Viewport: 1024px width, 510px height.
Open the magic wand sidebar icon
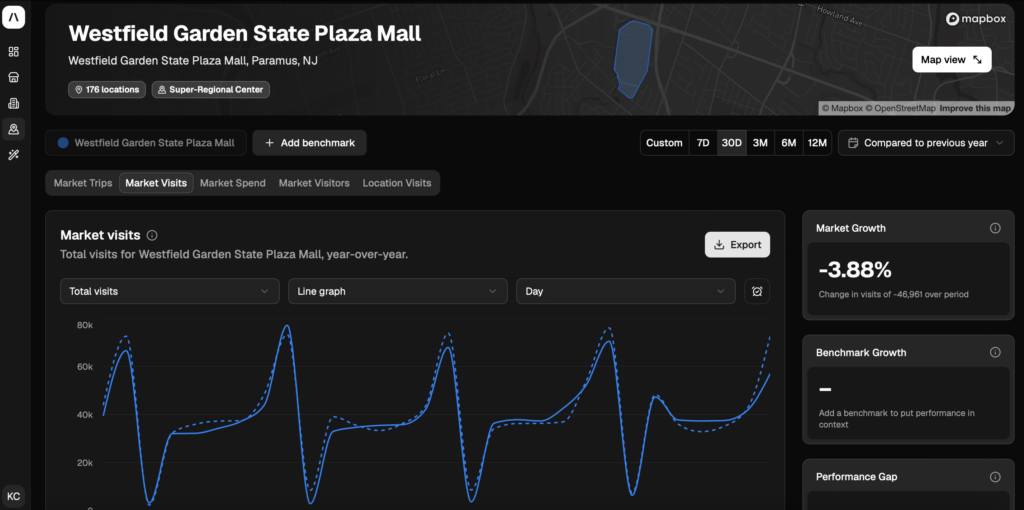pyautogui.click(x=13, y=155)
